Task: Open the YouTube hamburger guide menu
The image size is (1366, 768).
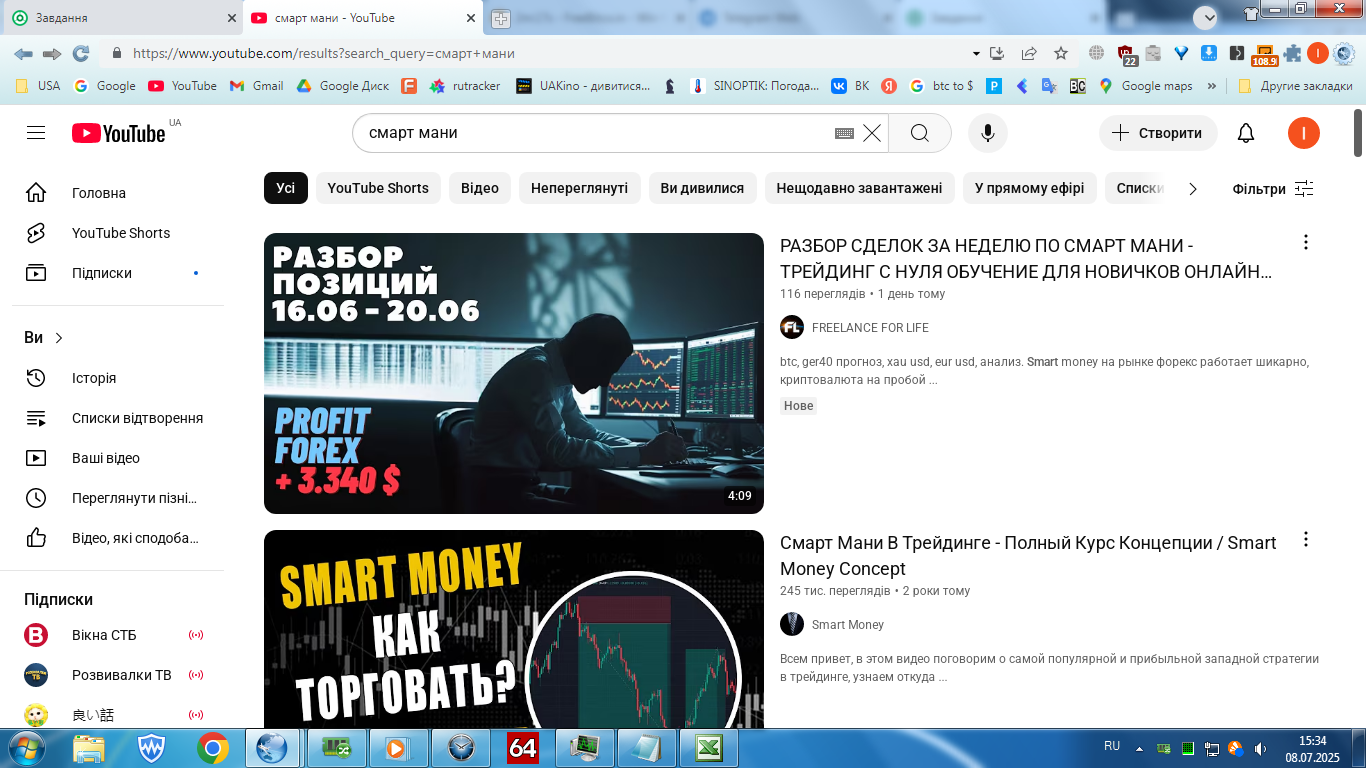Action: [x=36, y=133]
